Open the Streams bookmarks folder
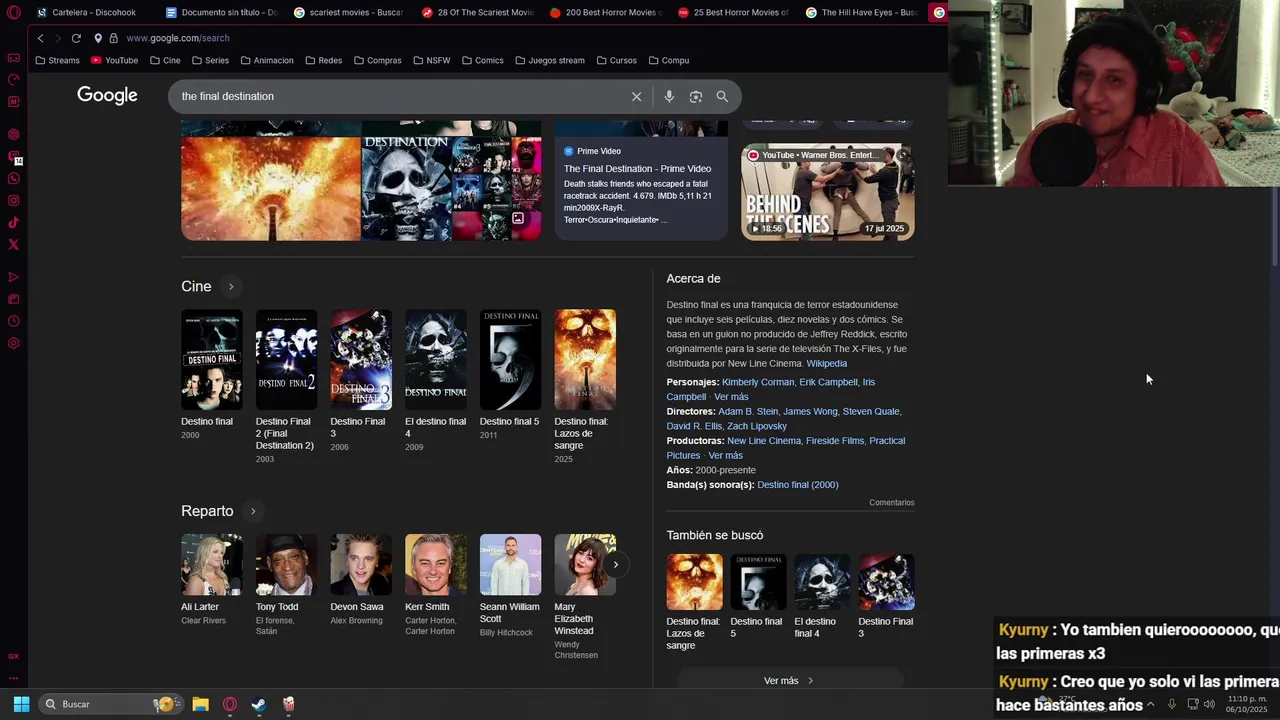1280x720 pixels. click(57, 60)
